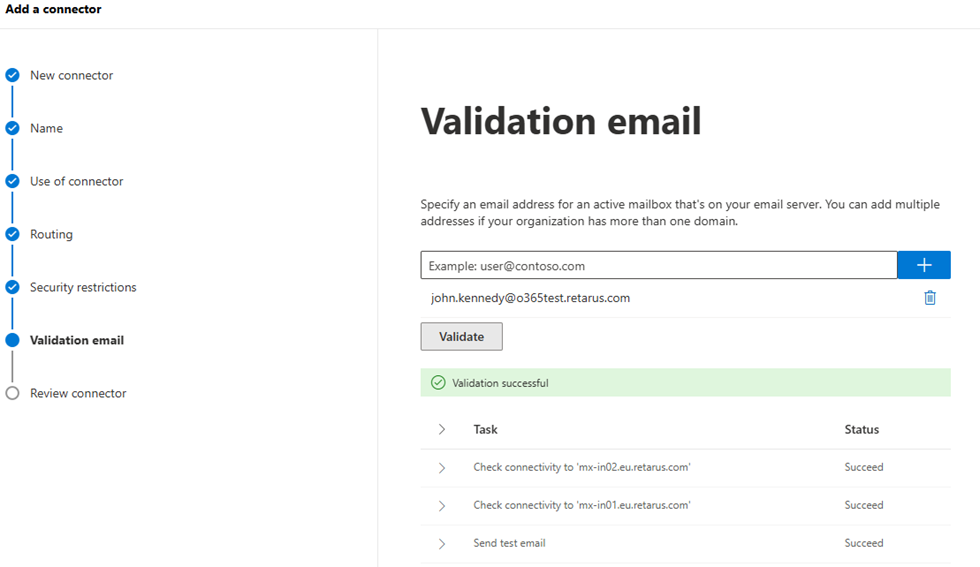Select the current Validation email step dot
The width and height of the screenshot is (980, 567).
pyautogui.click(x=12, y=340)
